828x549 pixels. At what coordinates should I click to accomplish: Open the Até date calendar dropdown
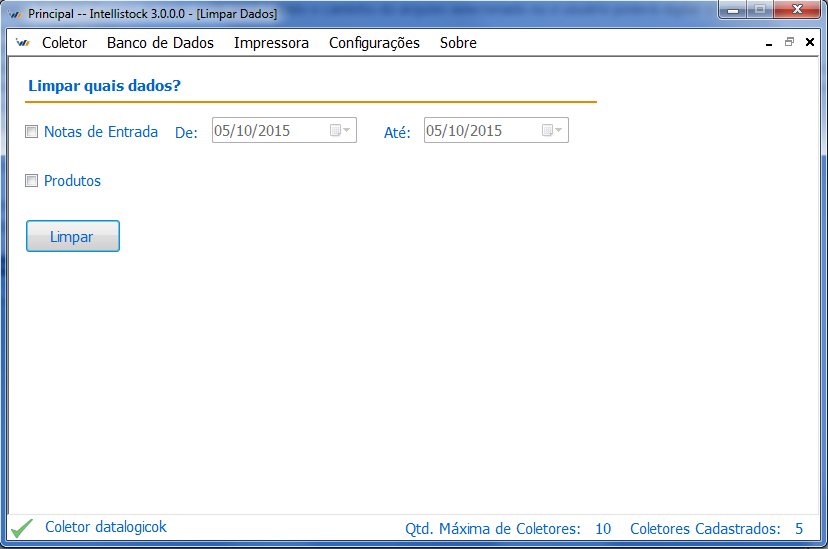pos(552,130)
